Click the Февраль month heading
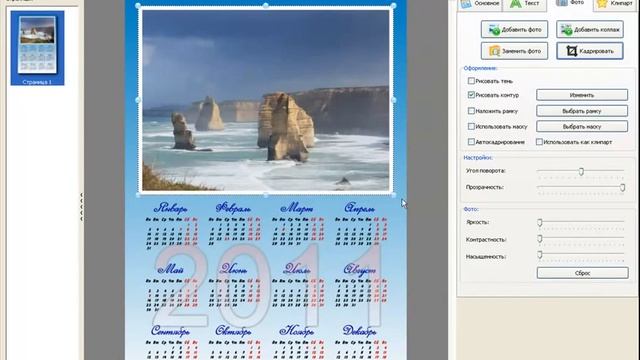The height and width of the screenshot is (360, 640). [233, 208]
